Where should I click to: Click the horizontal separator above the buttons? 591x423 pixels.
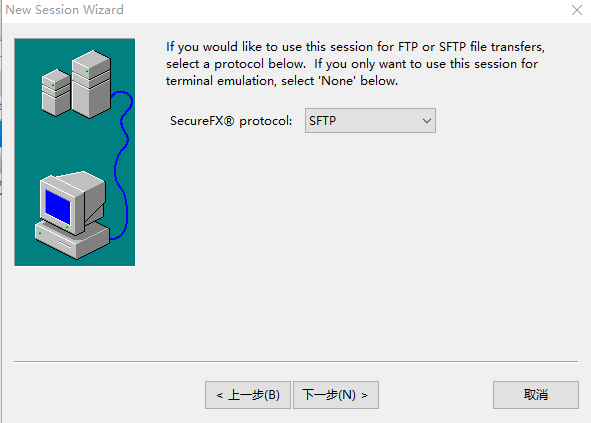coord(296,361)
